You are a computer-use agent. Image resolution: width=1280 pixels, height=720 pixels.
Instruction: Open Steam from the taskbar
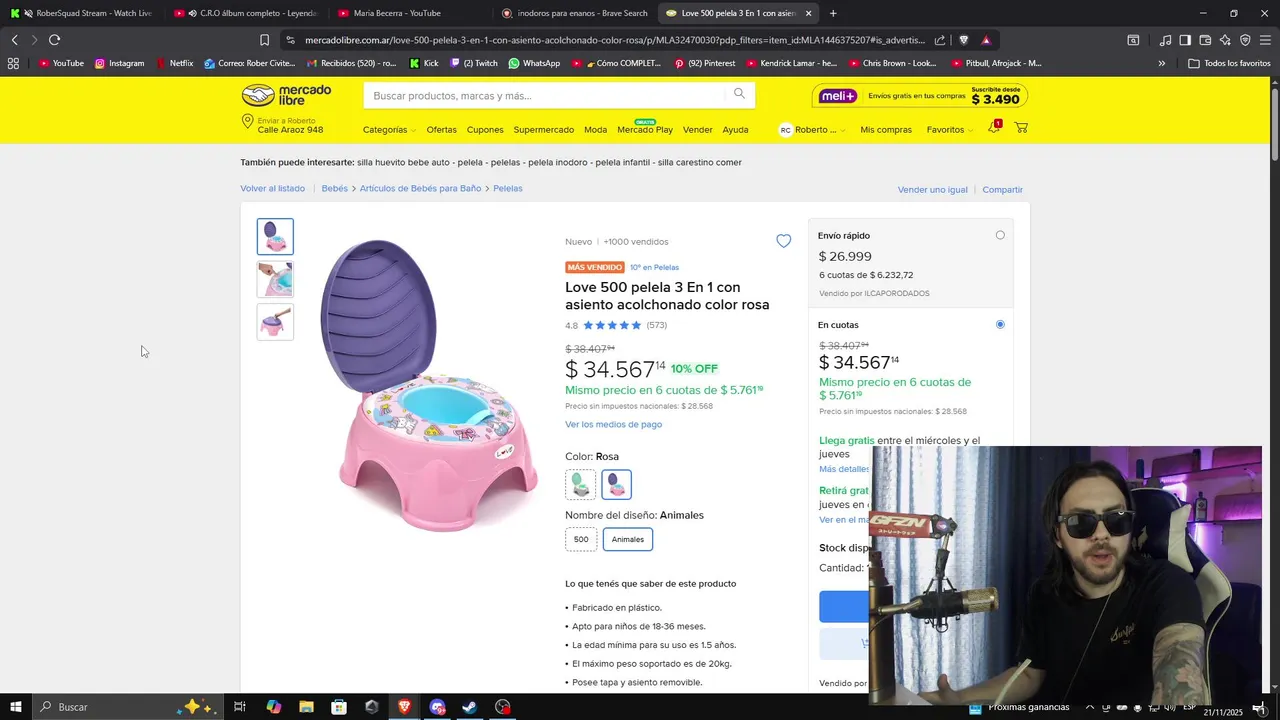tap(469, 707)
